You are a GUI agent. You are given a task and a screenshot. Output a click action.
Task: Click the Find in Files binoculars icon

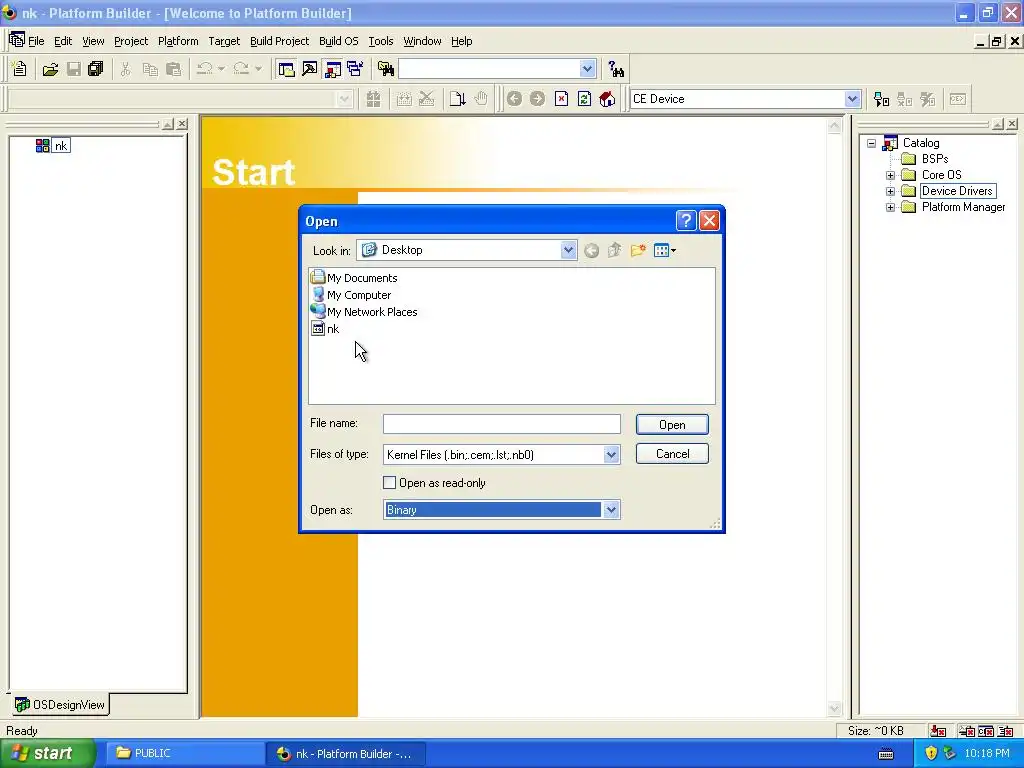pos(386,69)
